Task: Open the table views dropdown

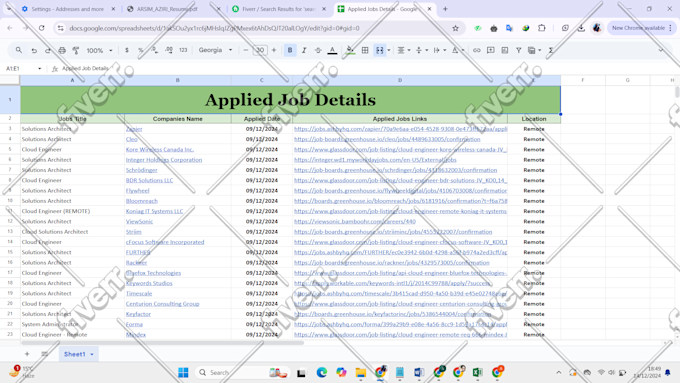Action: [534, 50]
